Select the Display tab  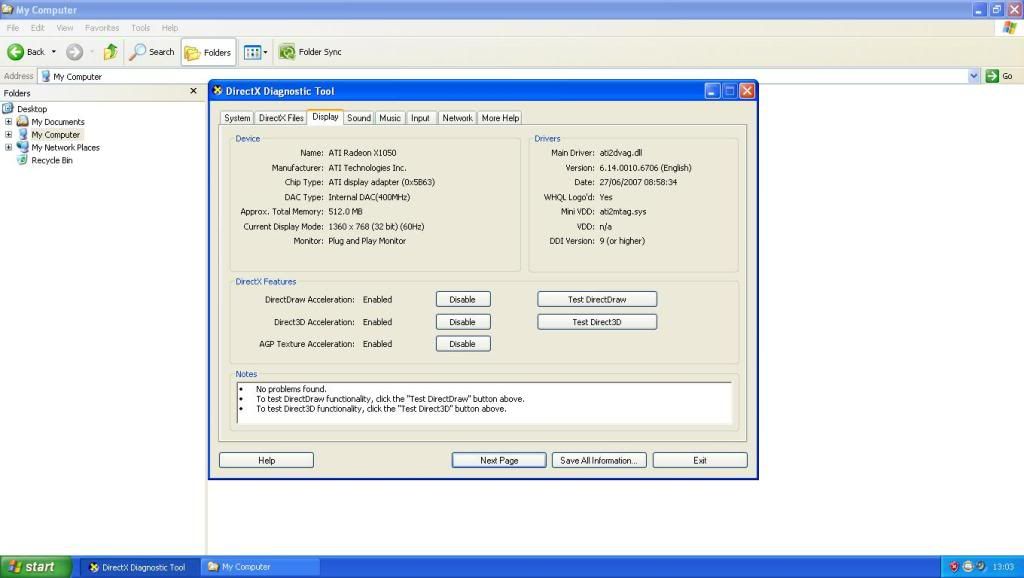click(x=325, y=117)
